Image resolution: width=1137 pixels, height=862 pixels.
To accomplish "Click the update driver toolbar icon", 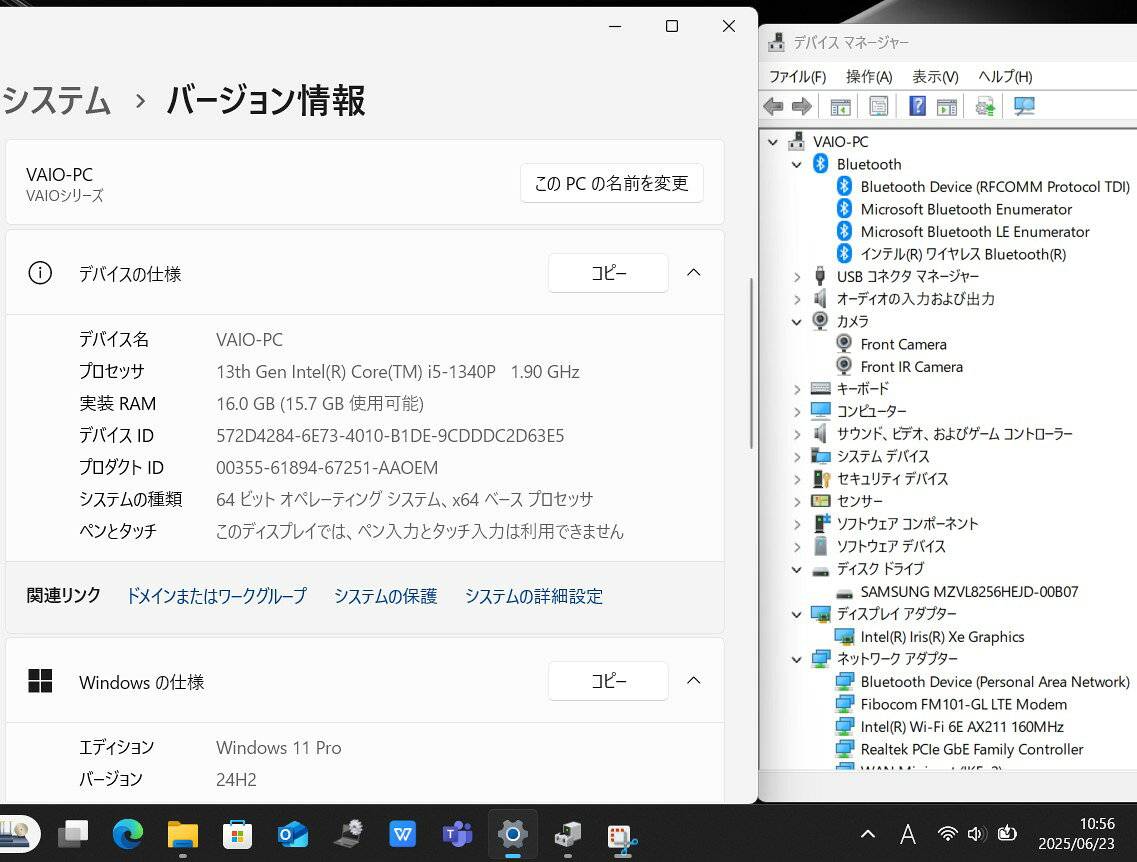I will (985, 107).
